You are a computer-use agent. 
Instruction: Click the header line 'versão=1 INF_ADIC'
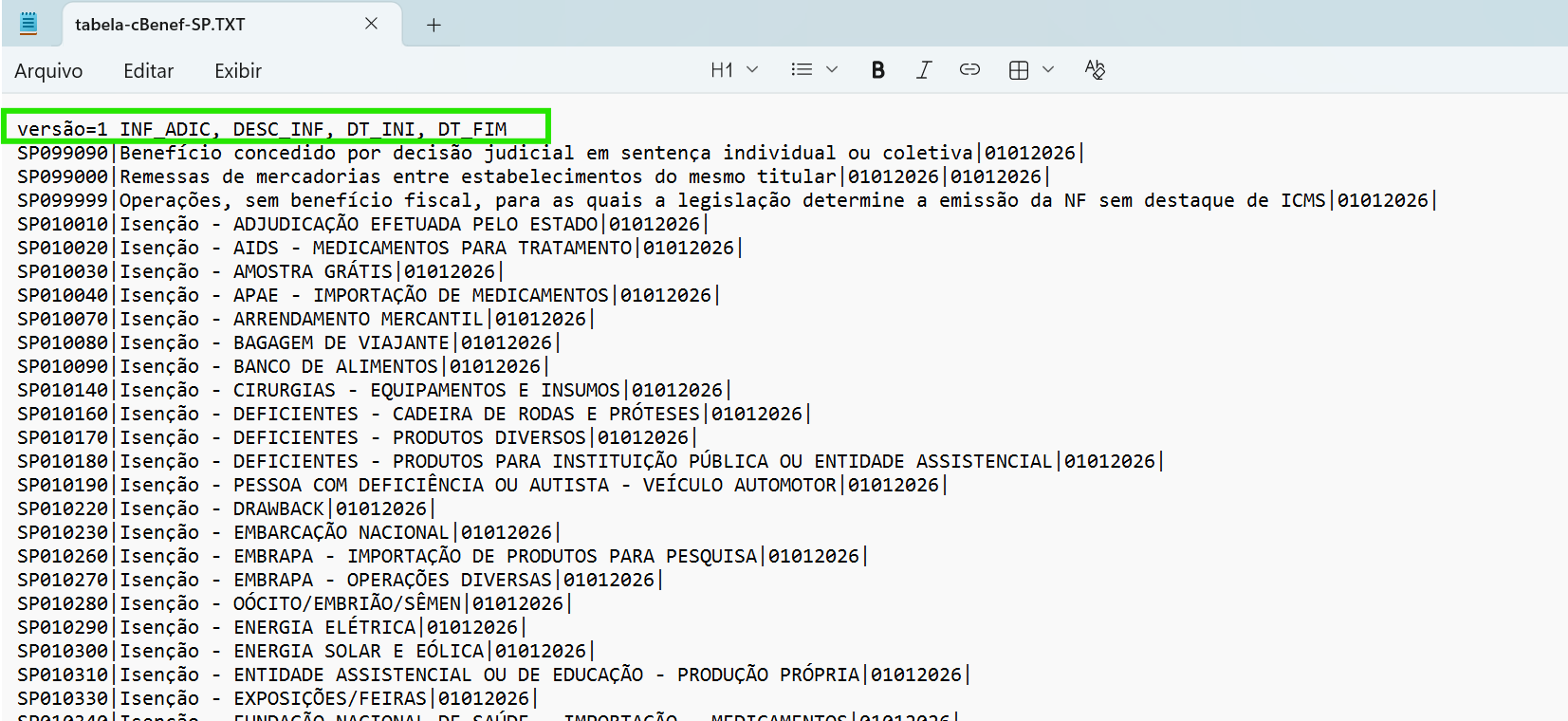pyautogui.click(x=262, y=129)
